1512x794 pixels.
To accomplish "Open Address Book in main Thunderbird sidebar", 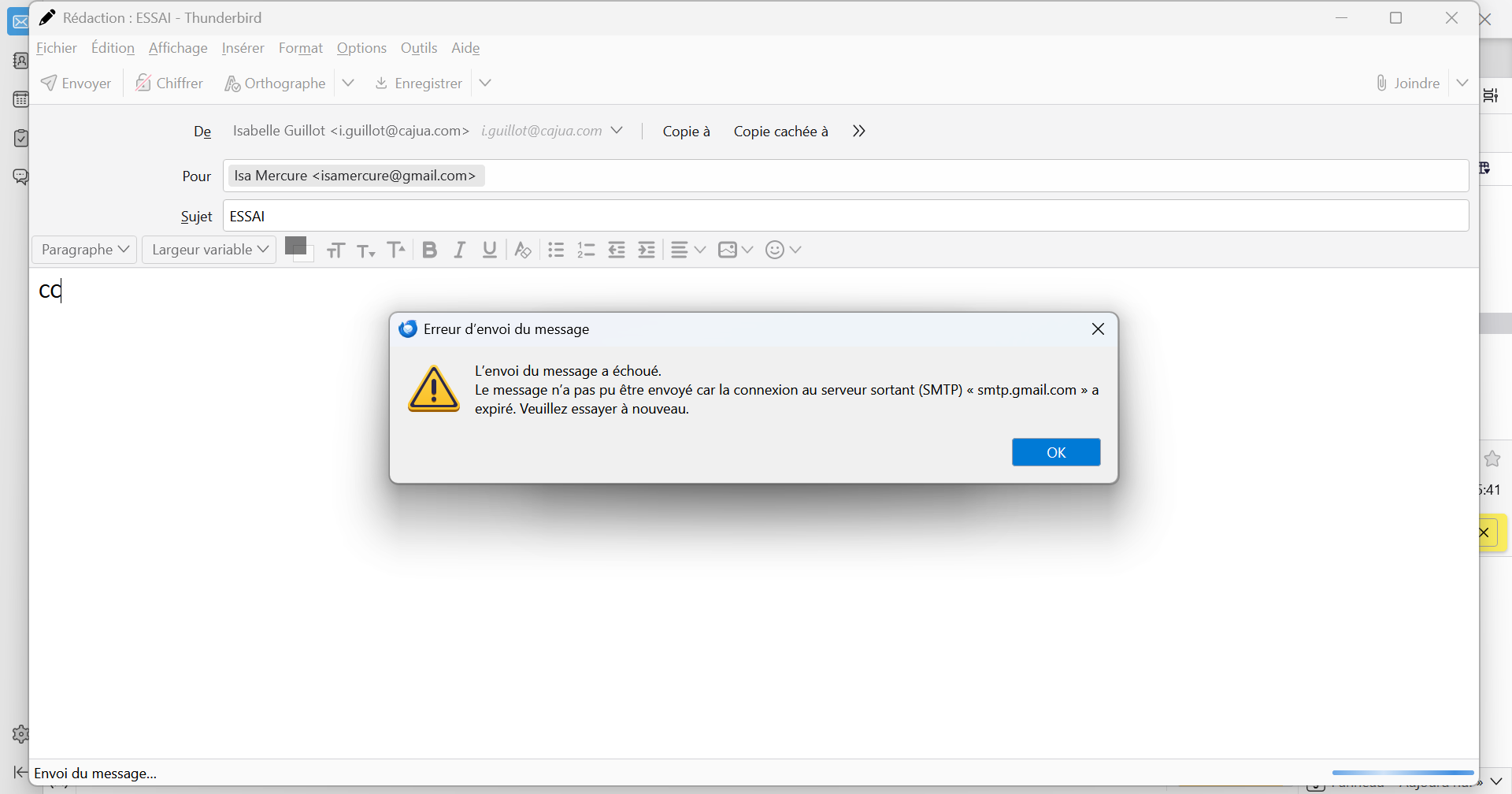I will (20, 61).
